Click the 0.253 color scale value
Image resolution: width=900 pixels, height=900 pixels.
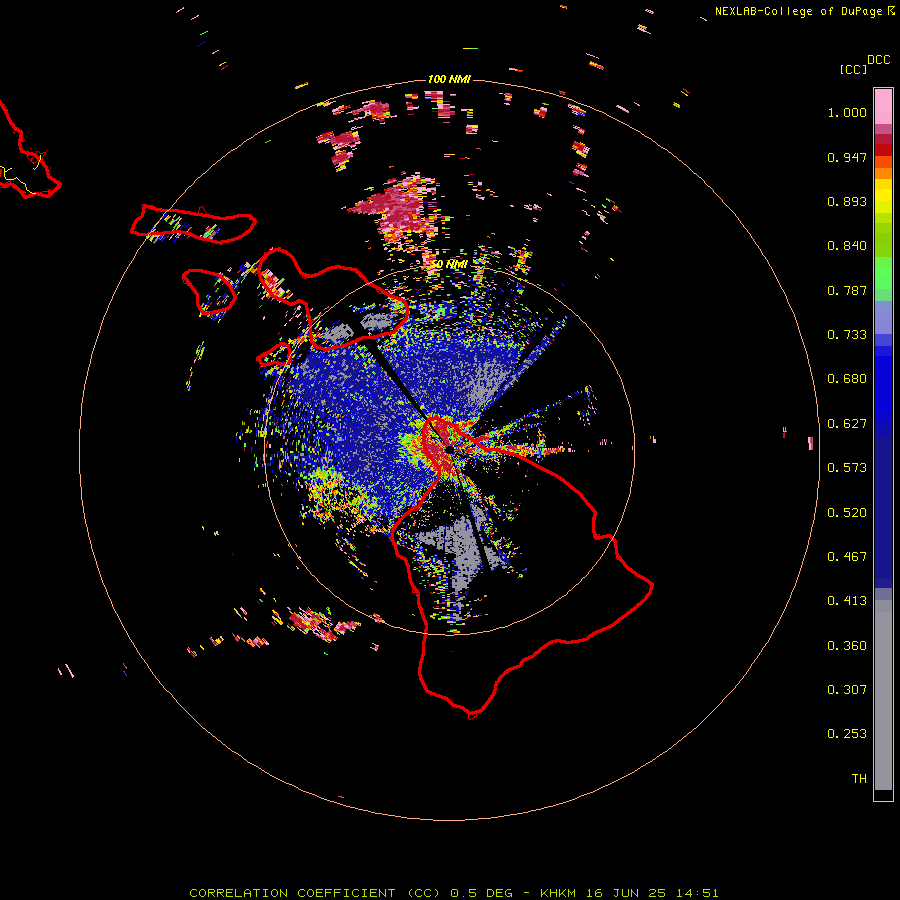pos(847,734)
